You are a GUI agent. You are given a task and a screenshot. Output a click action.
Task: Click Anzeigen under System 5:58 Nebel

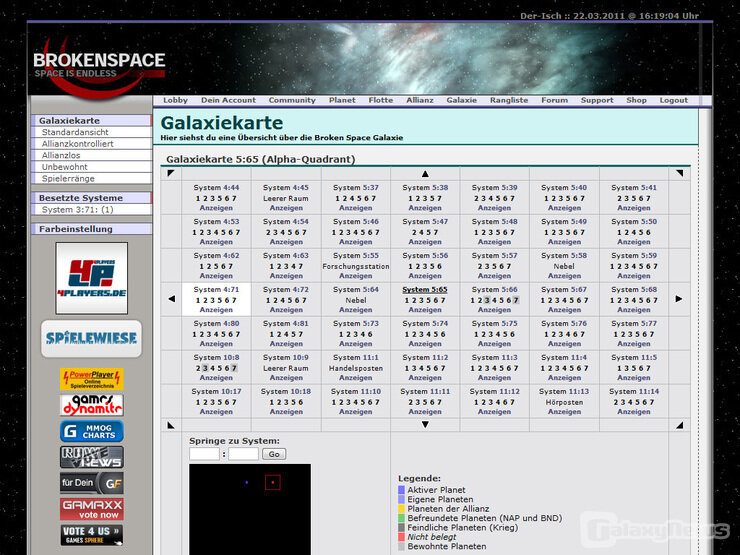tap(564, 276)
